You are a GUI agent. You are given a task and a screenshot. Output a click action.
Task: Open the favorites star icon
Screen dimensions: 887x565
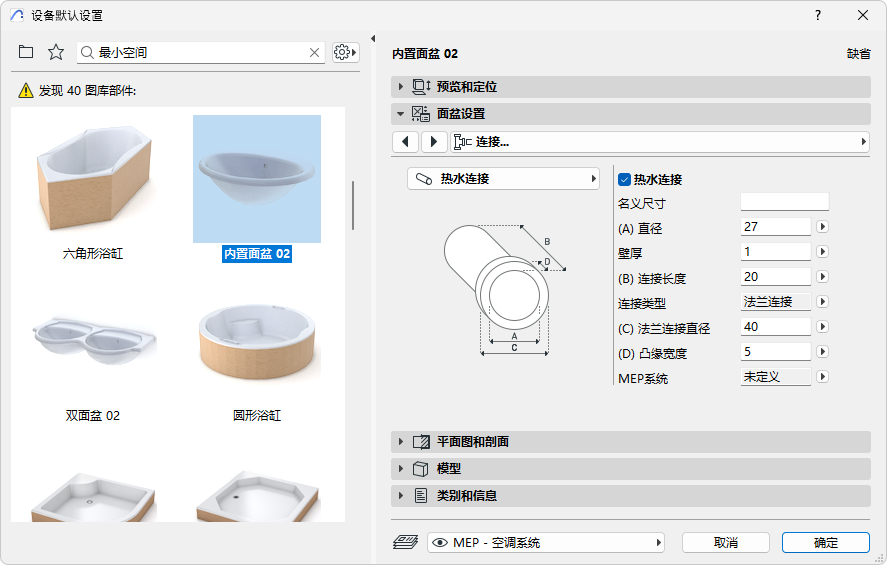[55, 52]
